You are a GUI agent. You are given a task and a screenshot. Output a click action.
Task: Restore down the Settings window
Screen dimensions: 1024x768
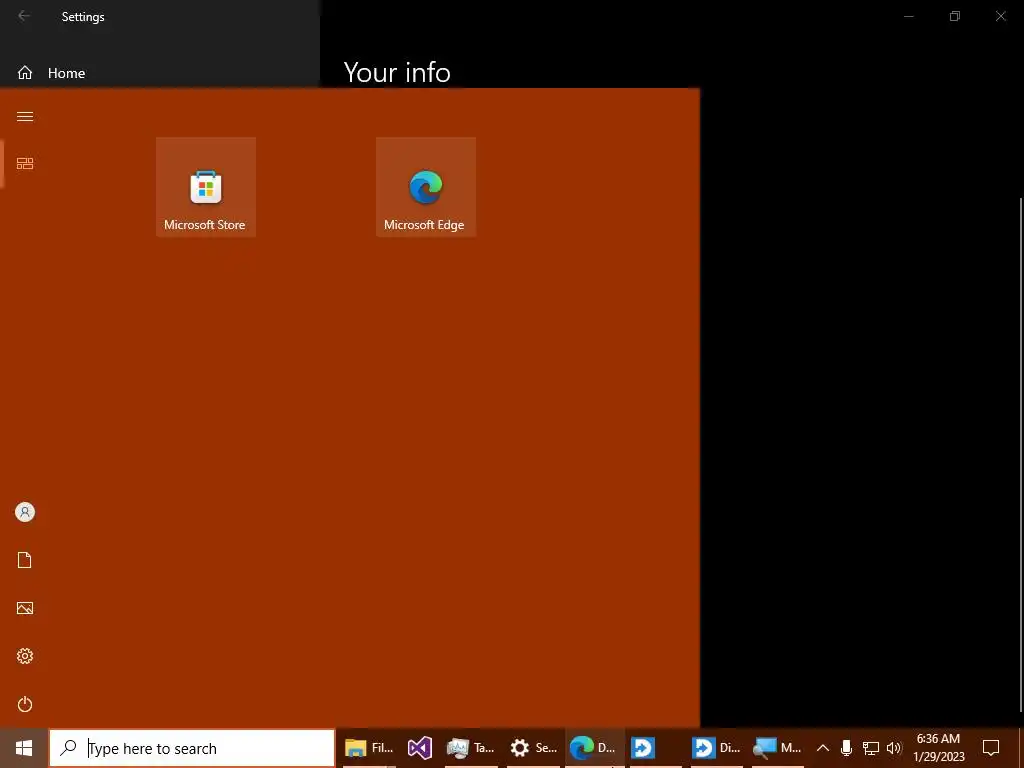pyautogui.click(x=955, y=16)
